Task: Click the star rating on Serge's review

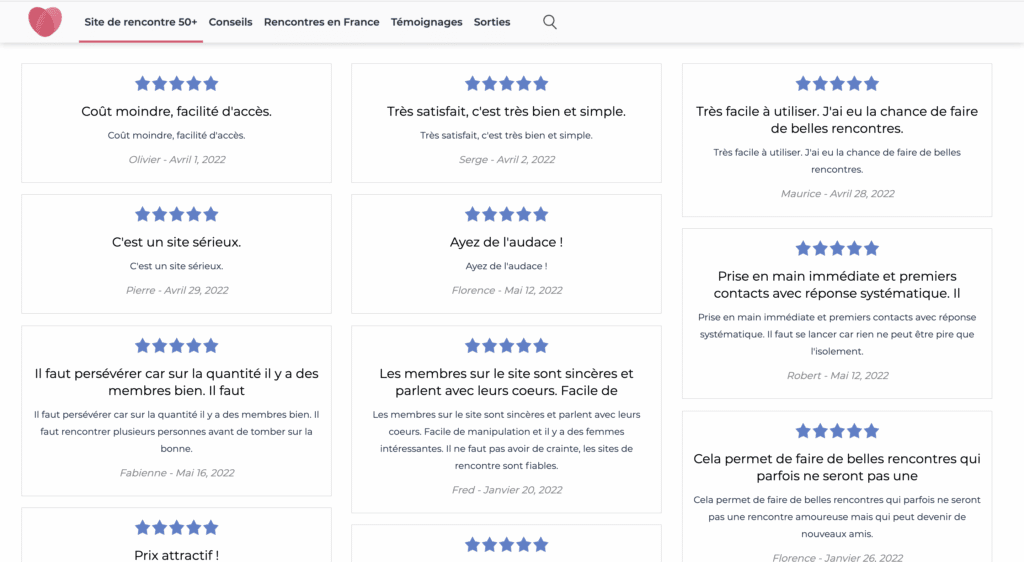Action: pyautogui.click(x=506, y=84)
